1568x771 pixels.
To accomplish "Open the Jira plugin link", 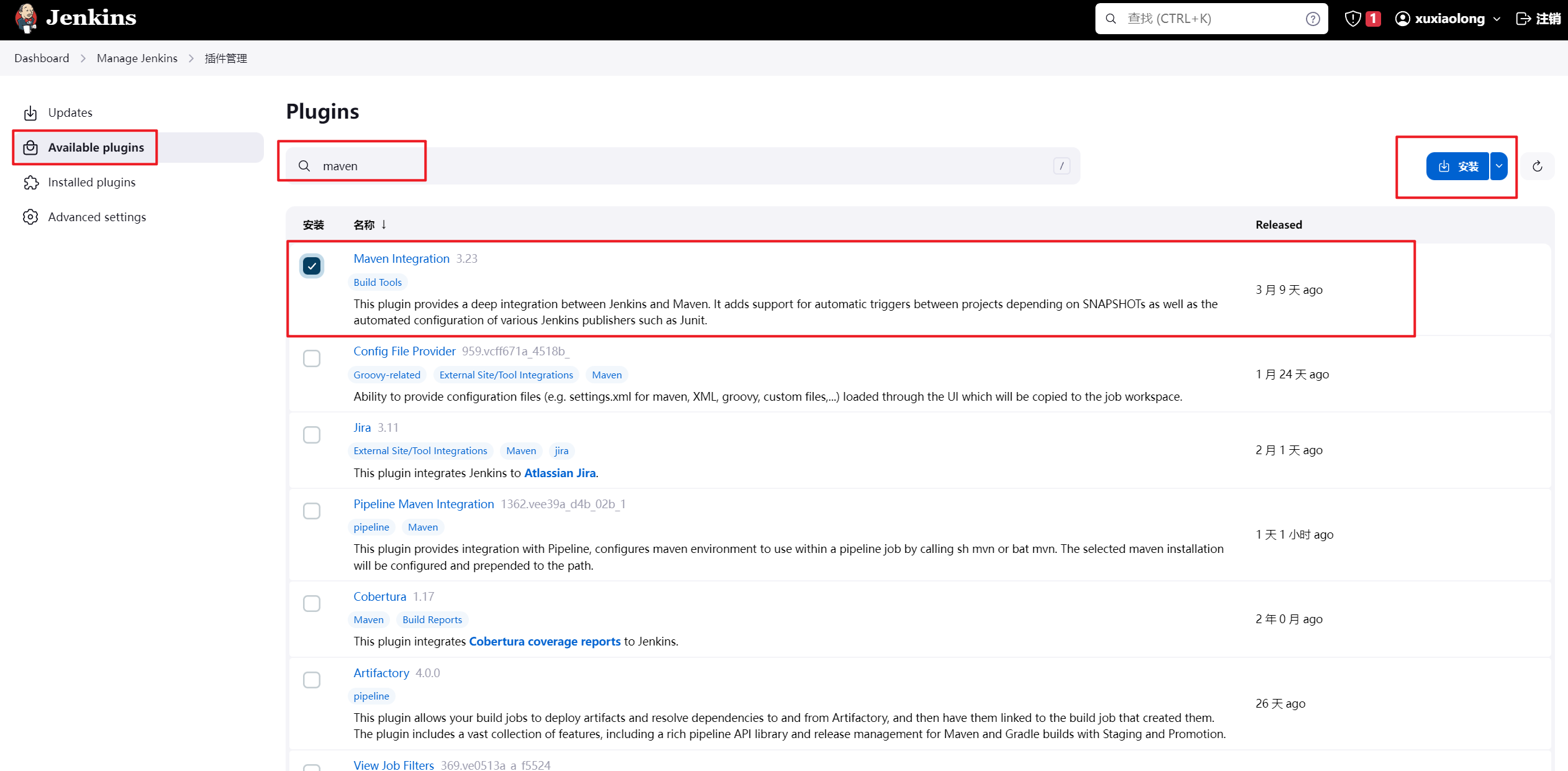I will pyautogui.click(x=362, y=427).
